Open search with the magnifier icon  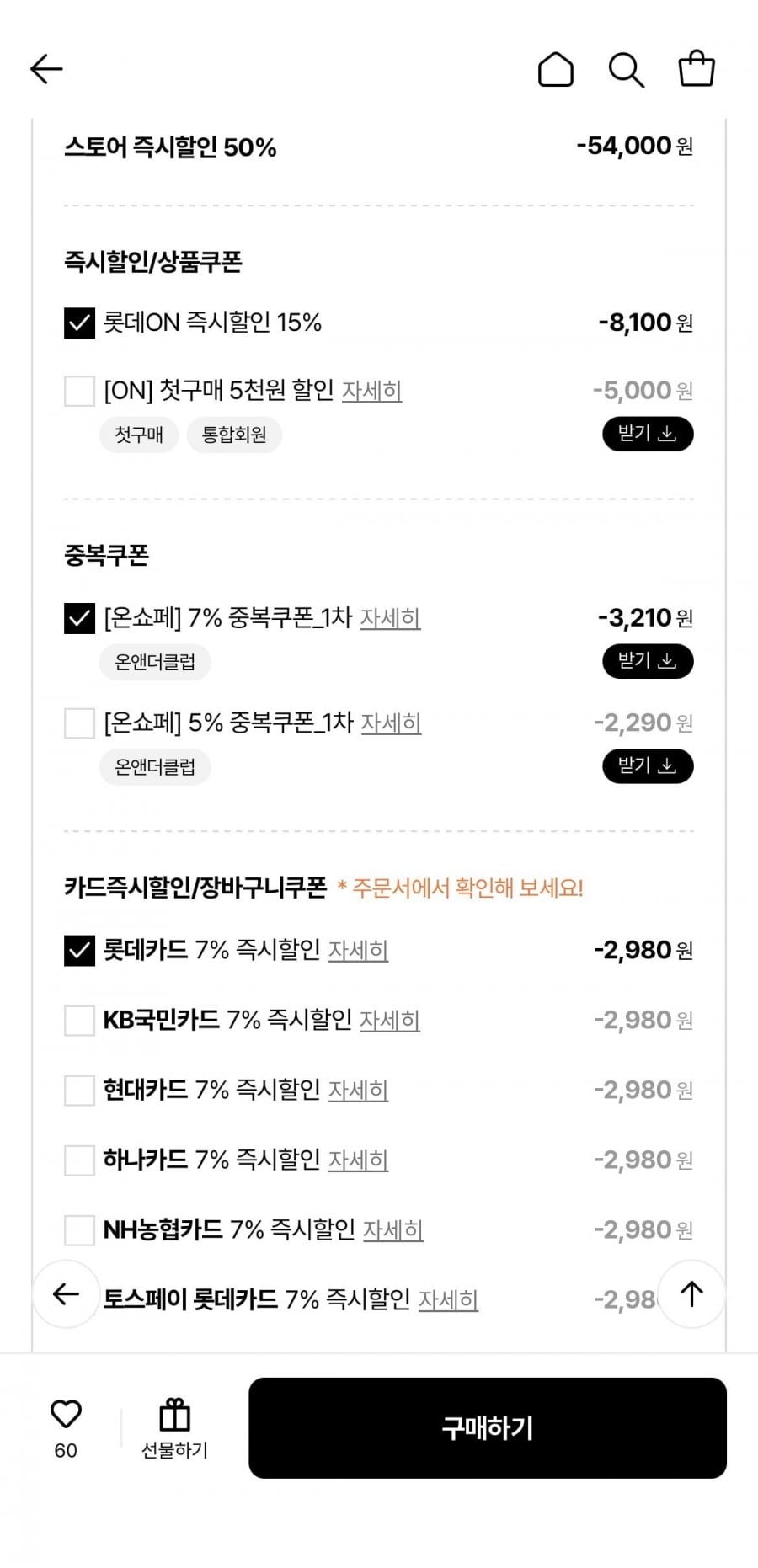coord(626,69)
